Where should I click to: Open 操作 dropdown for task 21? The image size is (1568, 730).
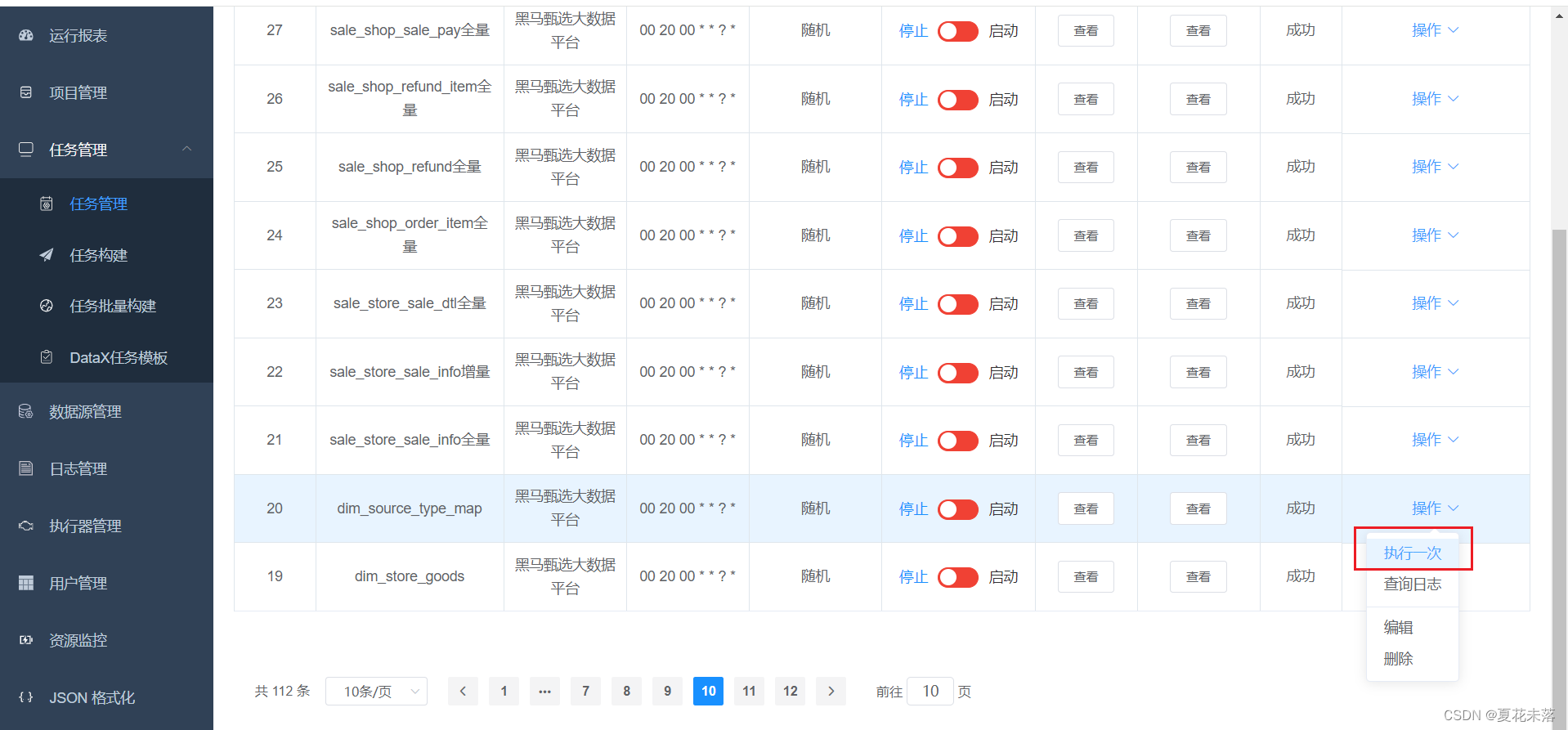[1435, 440]
